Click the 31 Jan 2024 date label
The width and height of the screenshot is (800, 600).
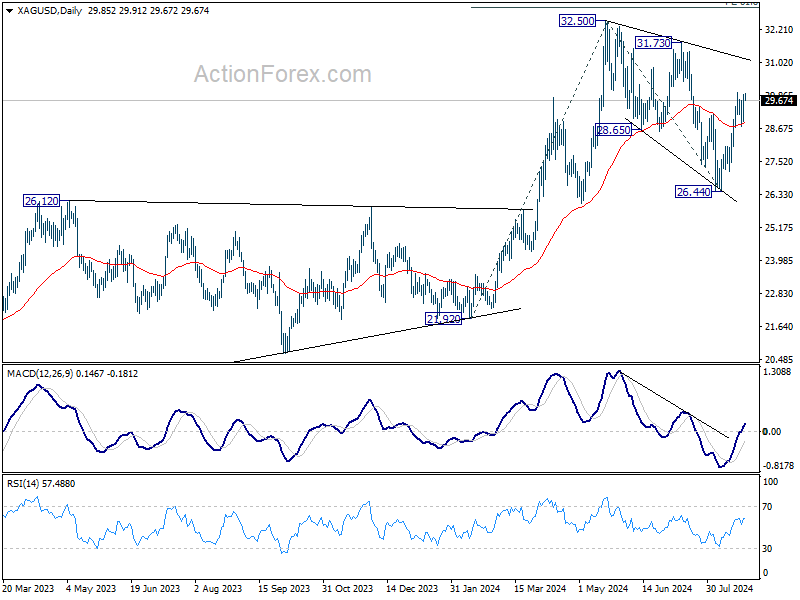(475, 588)
